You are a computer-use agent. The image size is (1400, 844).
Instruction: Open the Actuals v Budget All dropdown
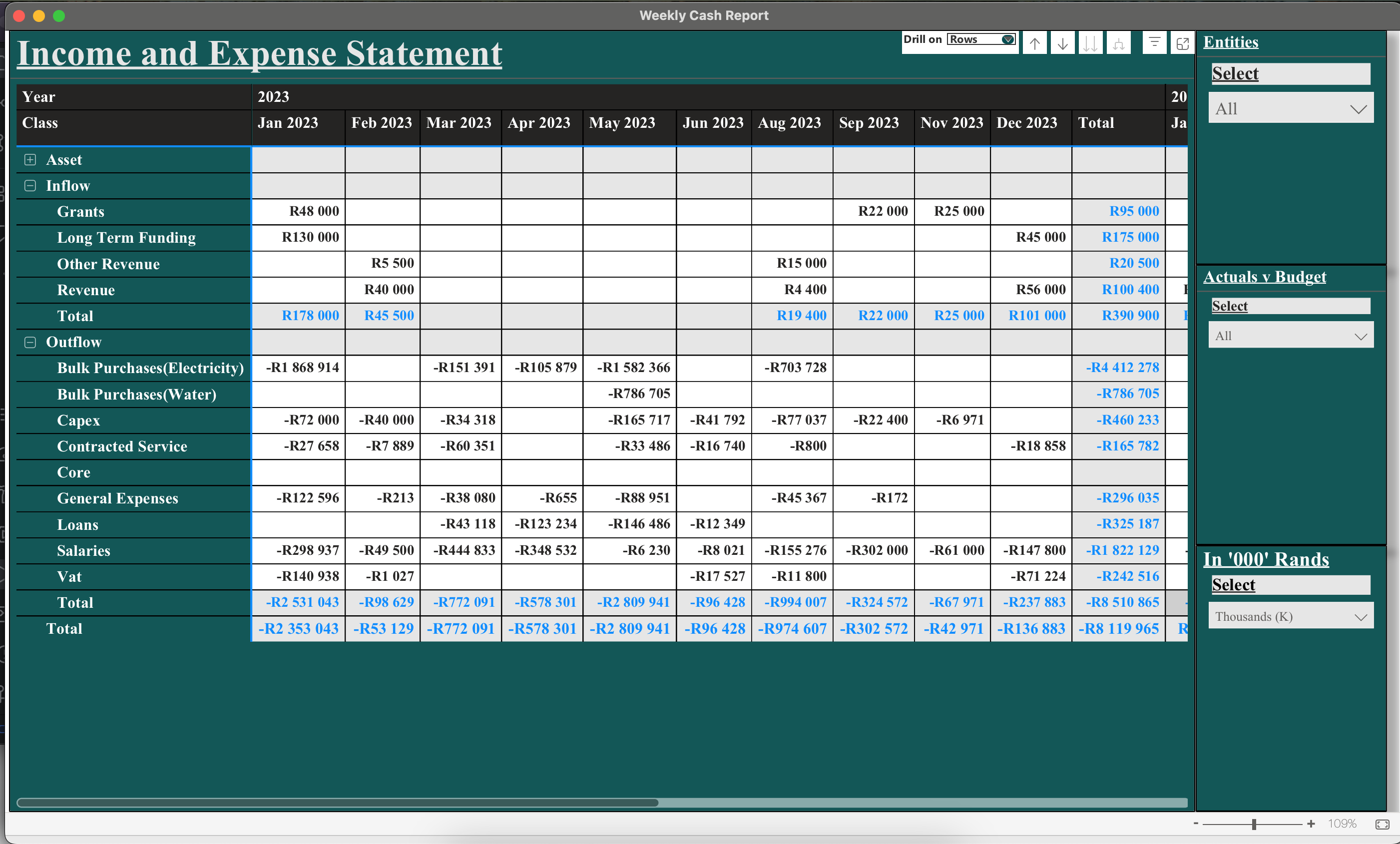tap(1290, 336)
